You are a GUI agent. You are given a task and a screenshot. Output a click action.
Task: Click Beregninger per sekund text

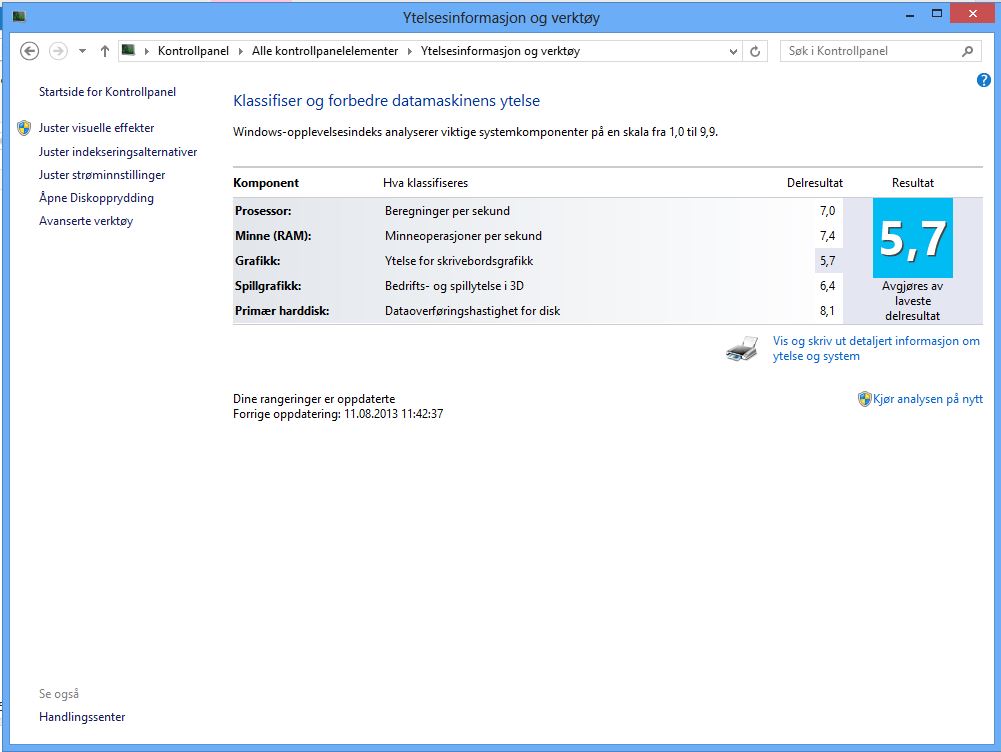448,211
